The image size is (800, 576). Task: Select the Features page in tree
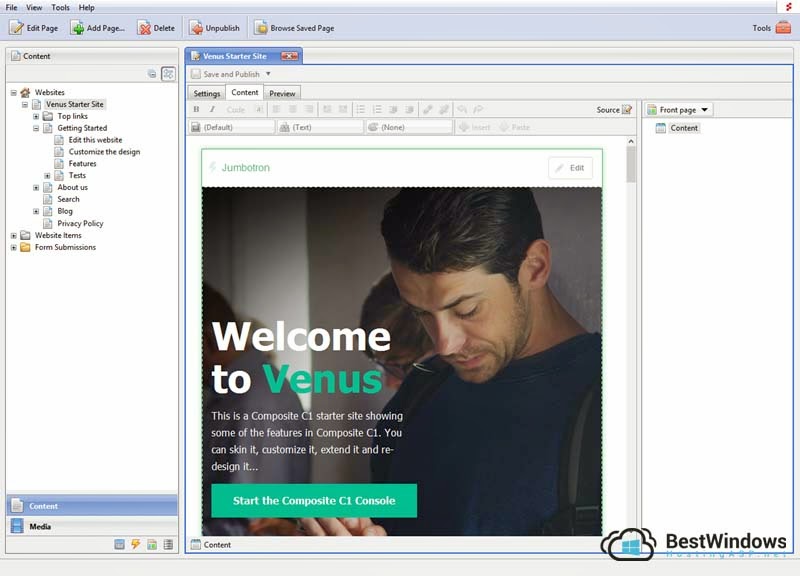(x=83, y=164)
